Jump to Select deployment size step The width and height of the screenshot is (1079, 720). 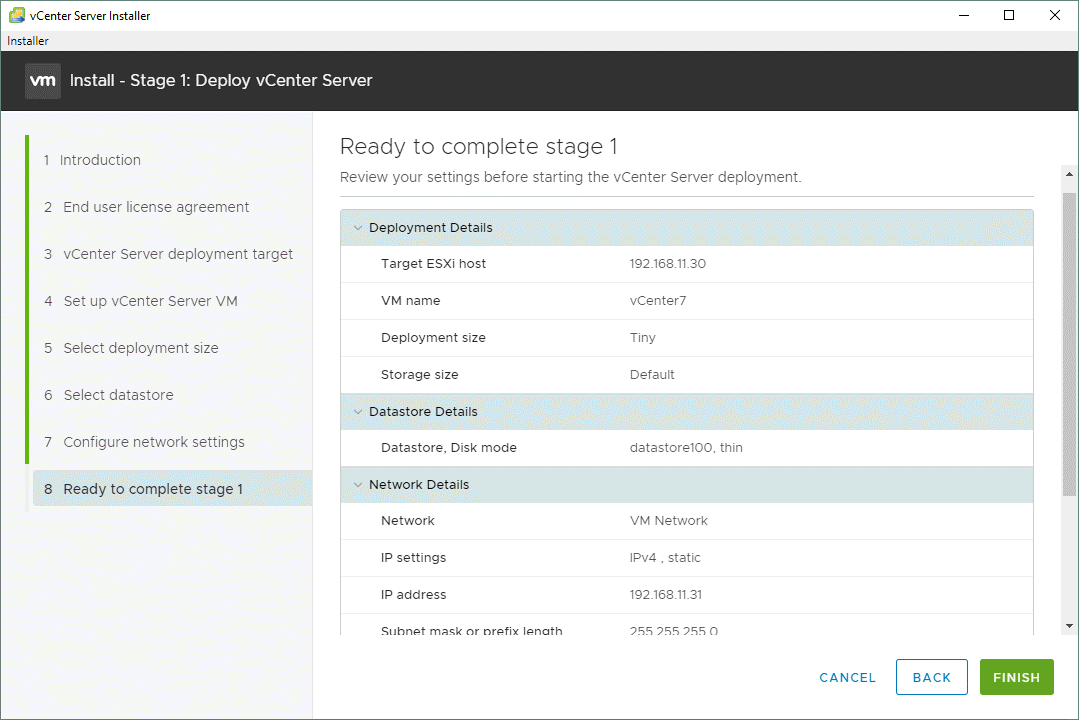coord(140,348)
